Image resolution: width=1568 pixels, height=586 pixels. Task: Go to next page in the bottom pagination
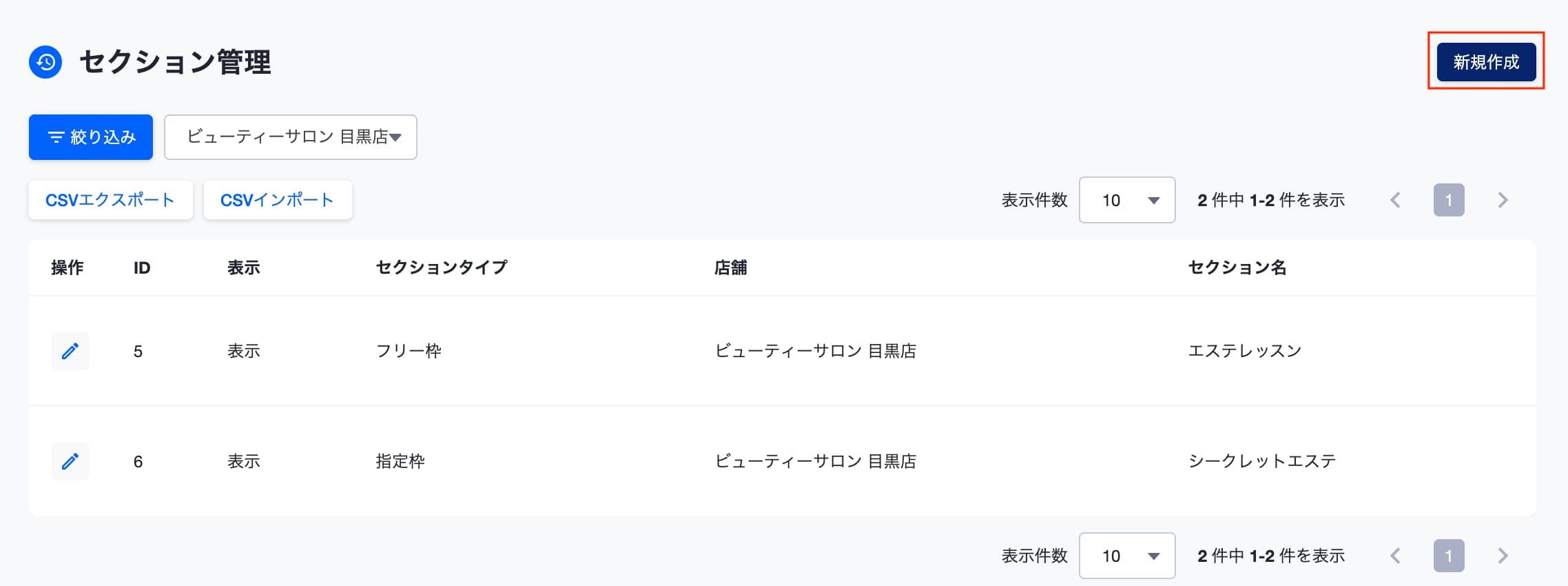click(x=1503, y=556)
